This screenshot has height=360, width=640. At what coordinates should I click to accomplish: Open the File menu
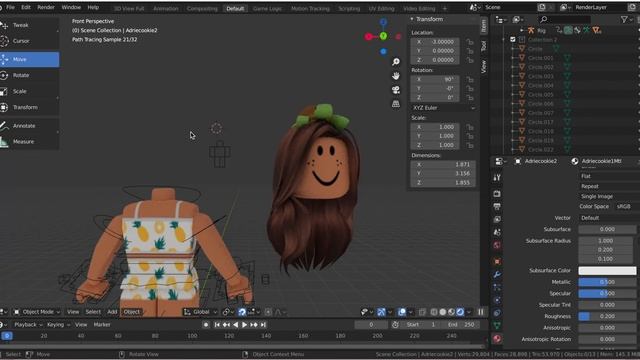[11, 7]
